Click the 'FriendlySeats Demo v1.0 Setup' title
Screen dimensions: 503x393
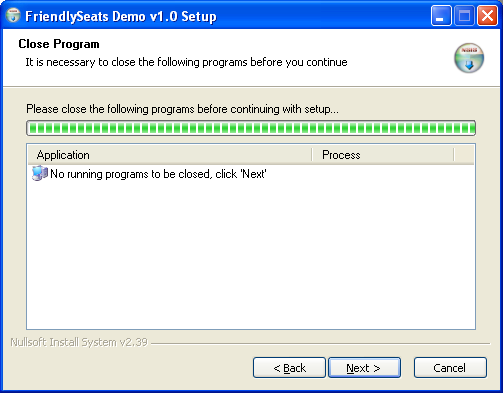coord(121,16)
